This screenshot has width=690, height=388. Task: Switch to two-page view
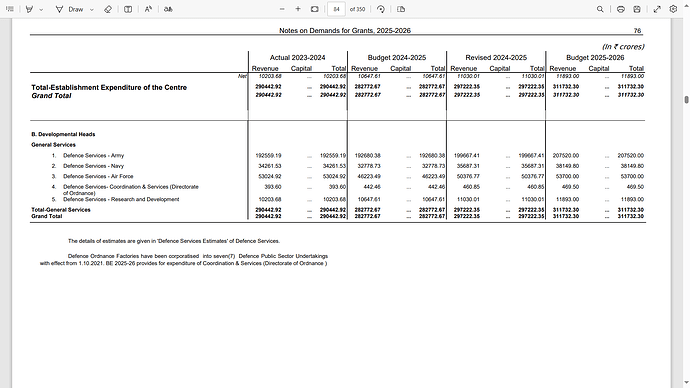[401, 9]
